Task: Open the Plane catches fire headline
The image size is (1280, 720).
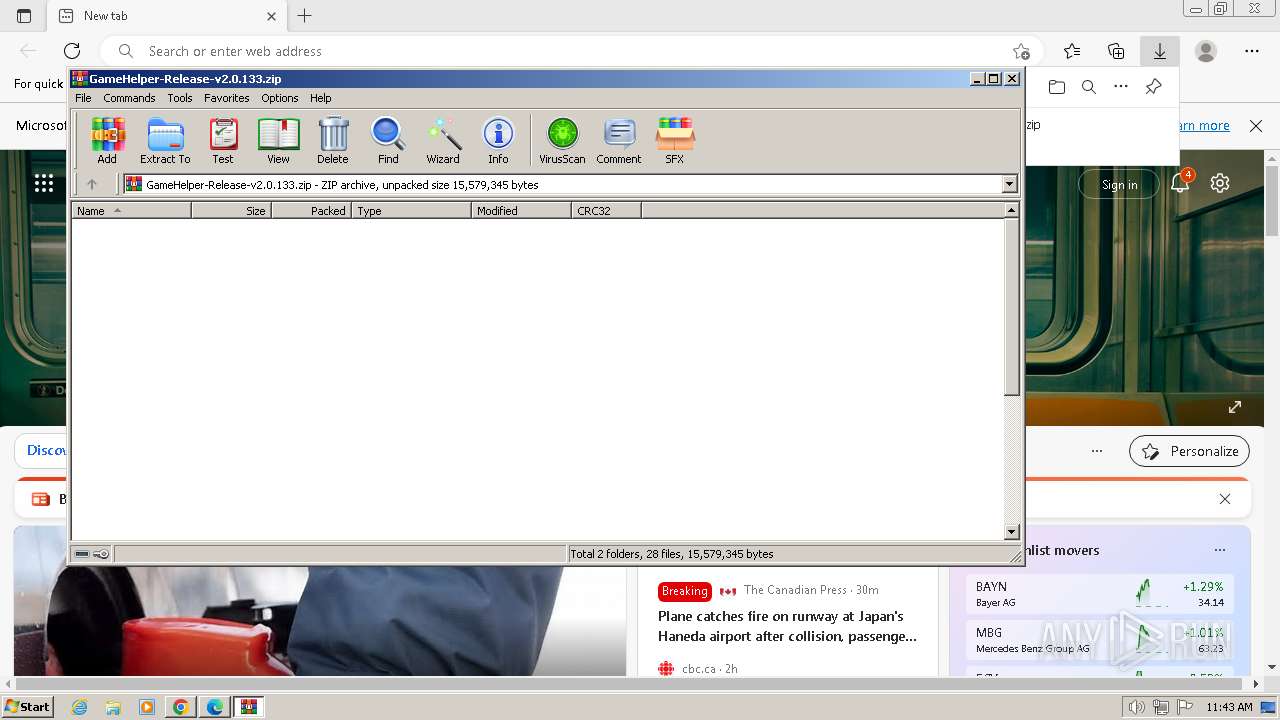Action: coord(787,626)
